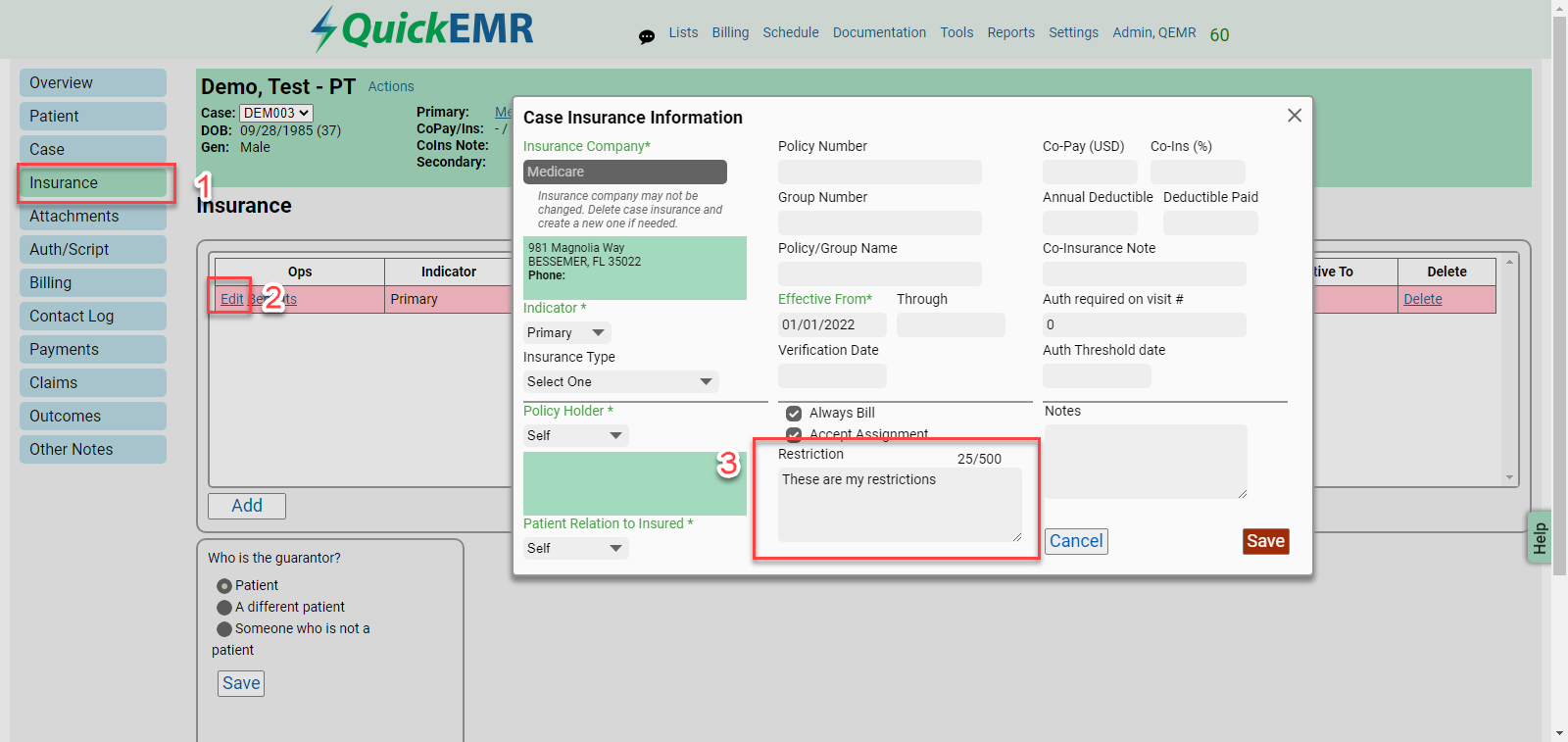This screenshot has width=1568, height=742.
Task: Click the Edit link in Ops column
Action: [x=232, y=300]
